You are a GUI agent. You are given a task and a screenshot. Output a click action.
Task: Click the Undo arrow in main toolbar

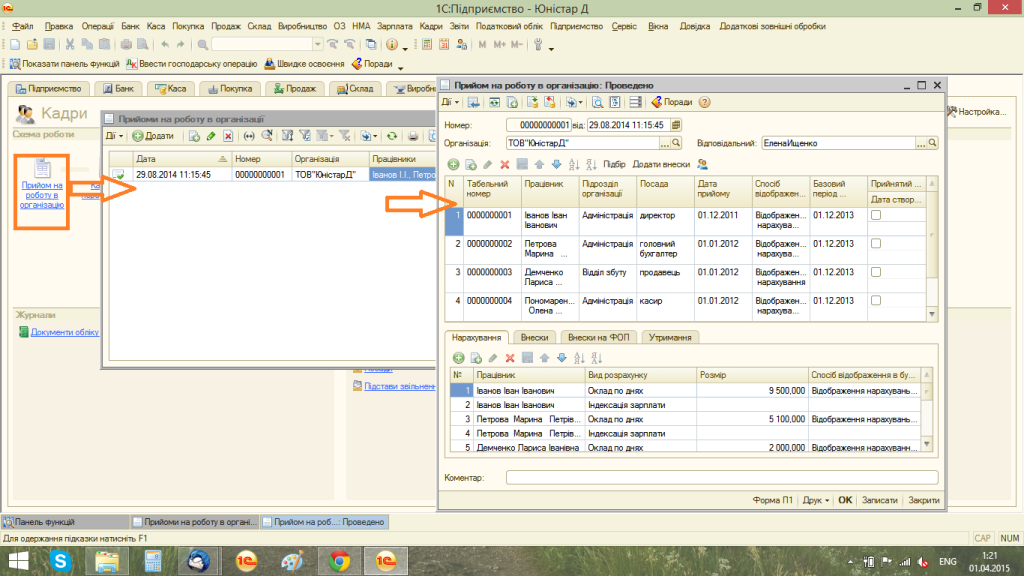(165, 44)
